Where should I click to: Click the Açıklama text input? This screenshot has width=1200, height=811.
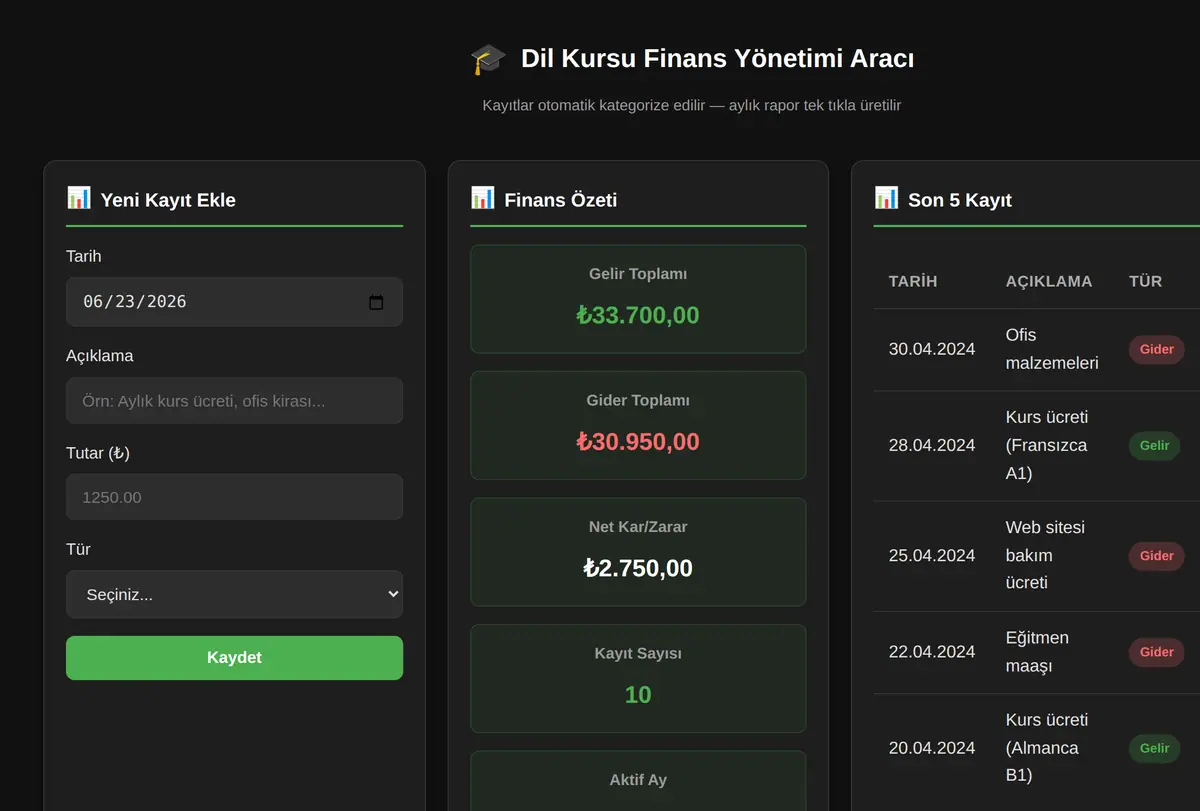[x=234, y=401]
